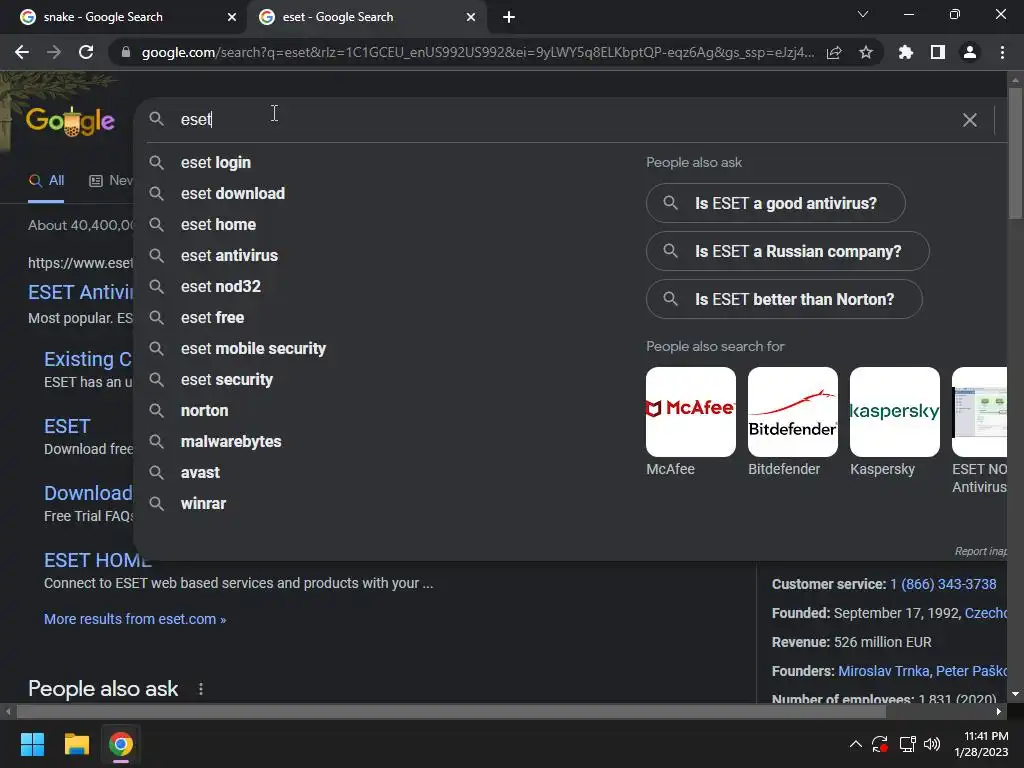The image size is (1024, 768).
Task: Click the vertical page scrollbar thumb
Action: coord(1015,153)
